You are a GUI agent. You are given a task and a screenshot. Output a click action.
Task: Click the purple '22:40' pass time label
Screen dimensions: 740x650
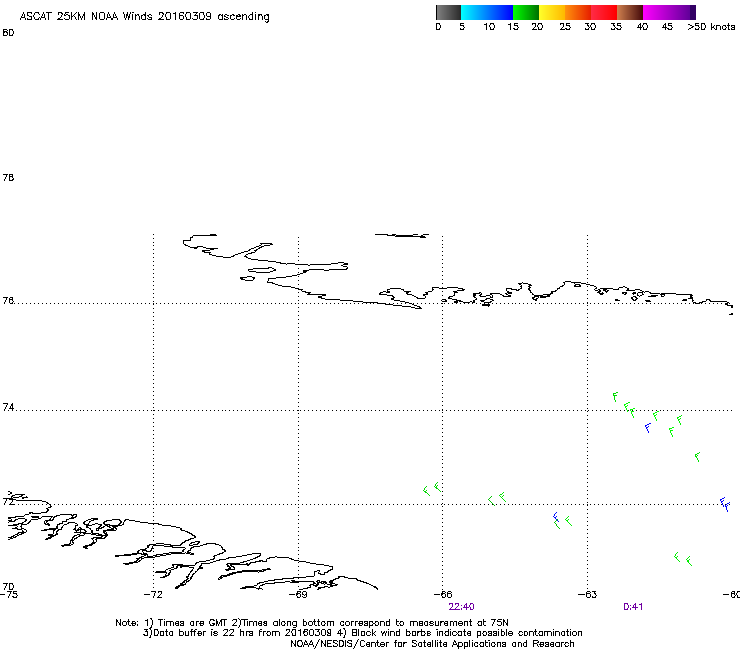point(461,607)
